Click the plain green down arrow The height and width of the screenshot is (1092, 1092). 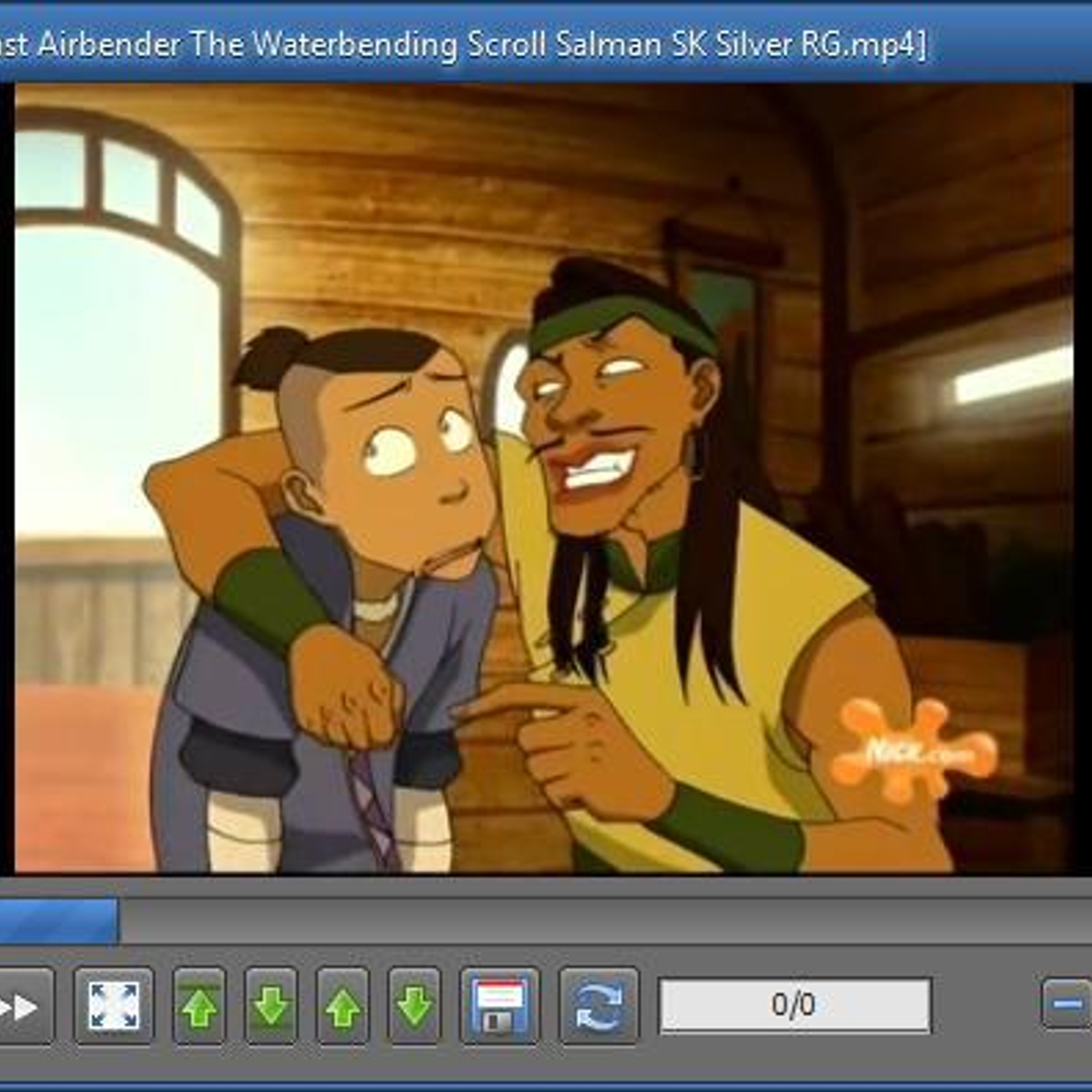(414, 1006)
